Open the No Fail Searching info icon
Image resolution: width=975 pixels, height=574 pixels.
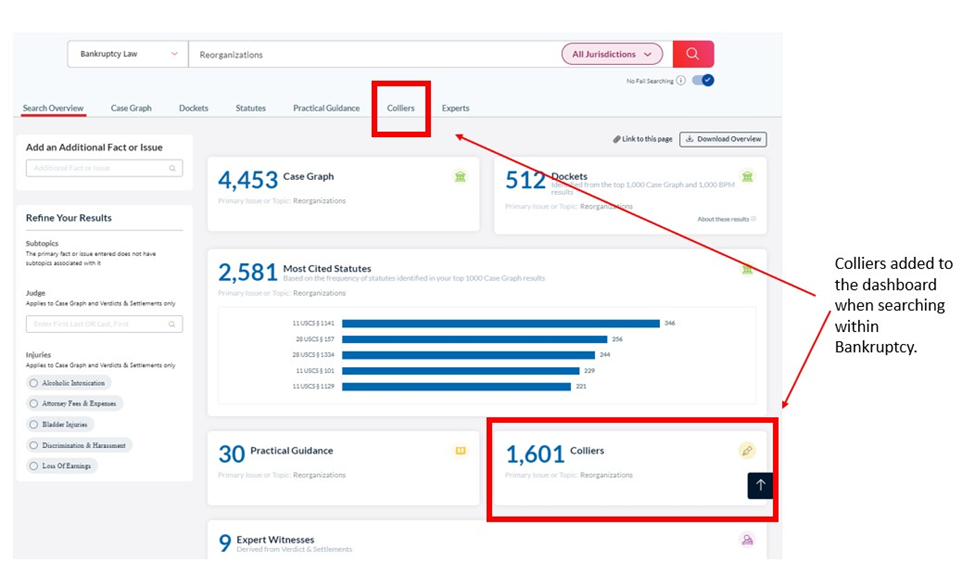681,81
